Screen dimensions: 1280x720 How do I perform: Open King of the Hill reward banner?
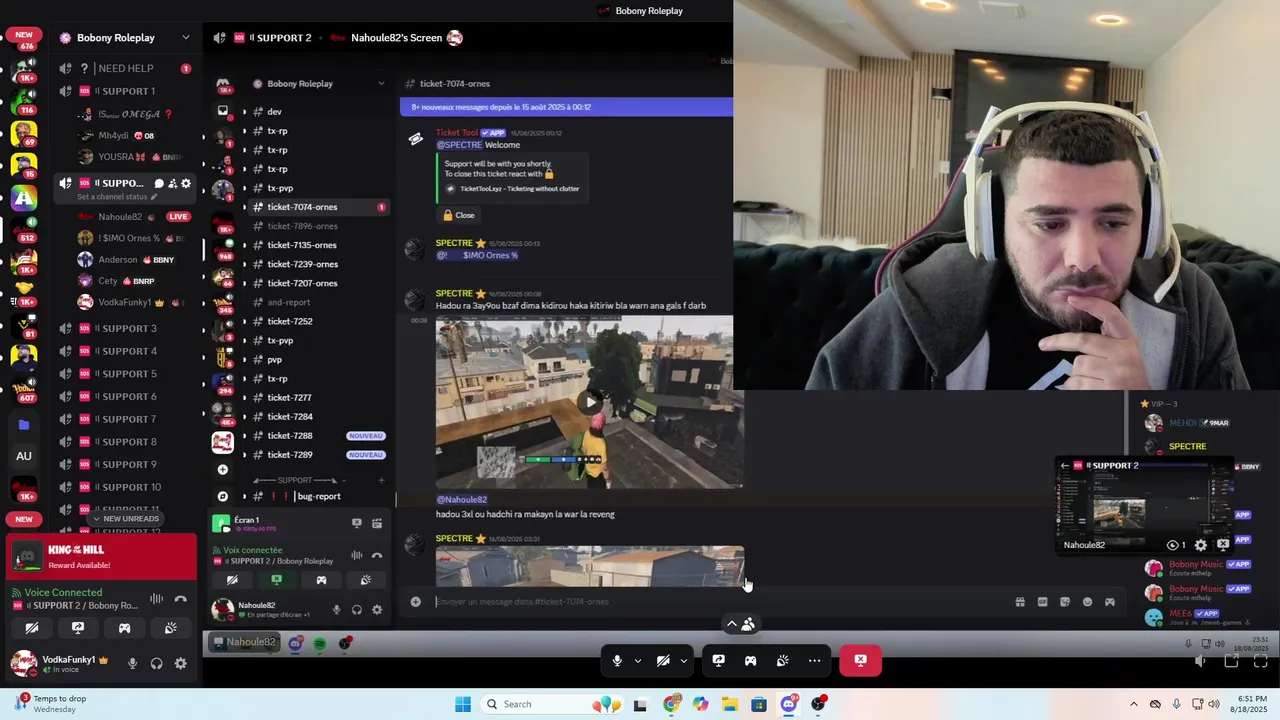point(100,557)
